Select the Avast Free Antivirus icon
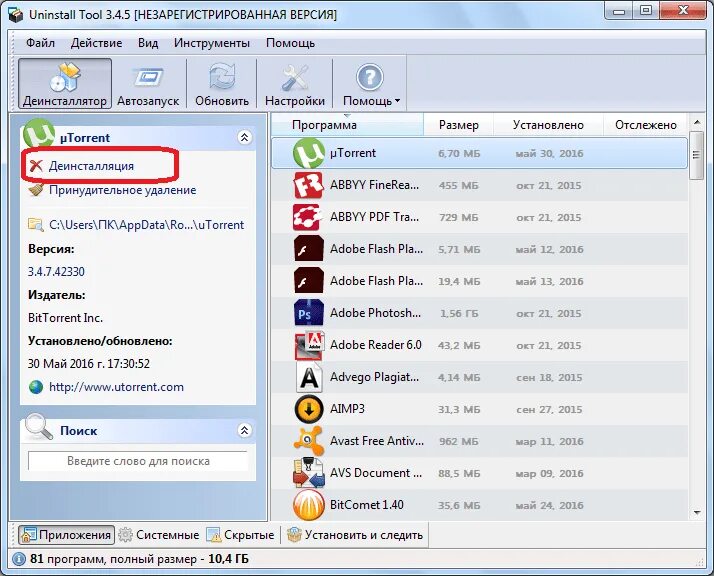Viewport: 714px width, 576px height. pos(309,441)
